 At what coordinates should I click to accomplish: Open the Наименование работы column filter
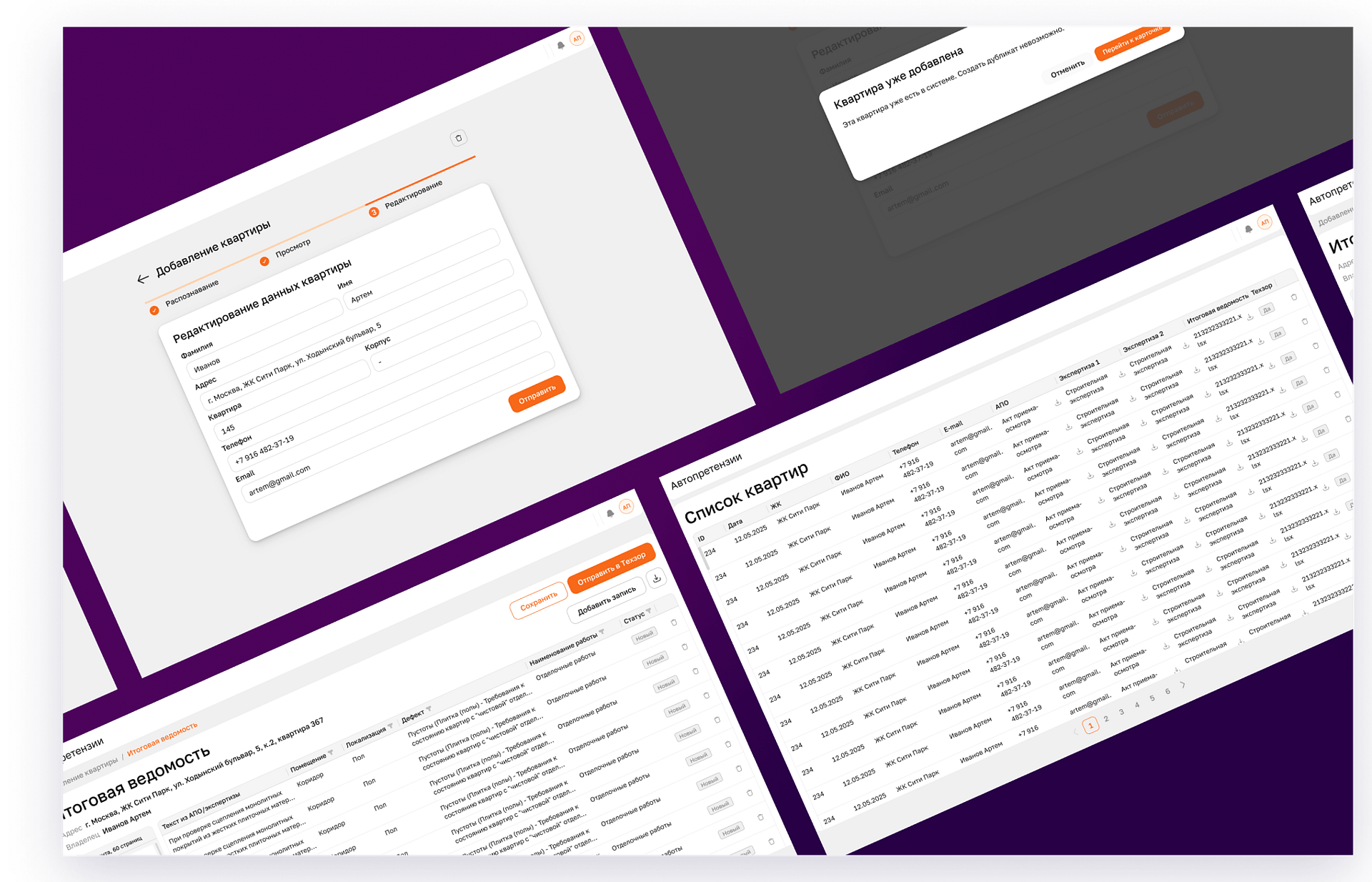coord(602,632)
